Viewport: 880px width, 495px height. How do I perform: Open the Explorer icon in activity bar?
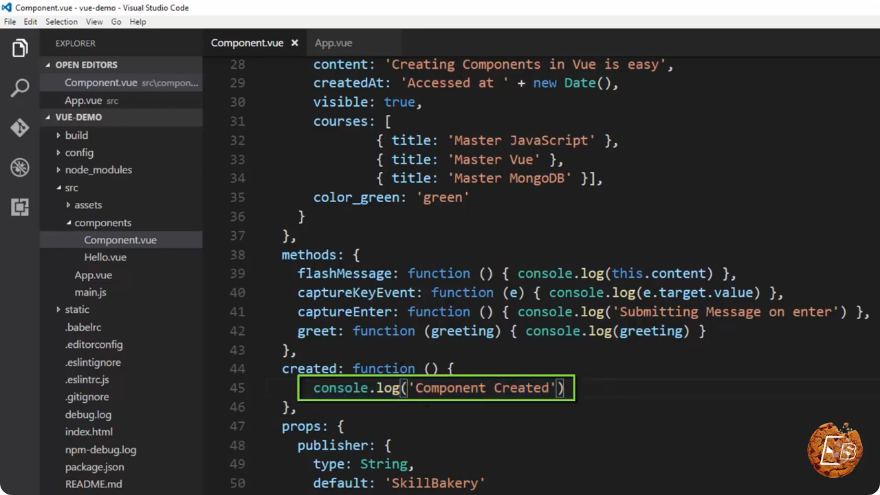20,48
